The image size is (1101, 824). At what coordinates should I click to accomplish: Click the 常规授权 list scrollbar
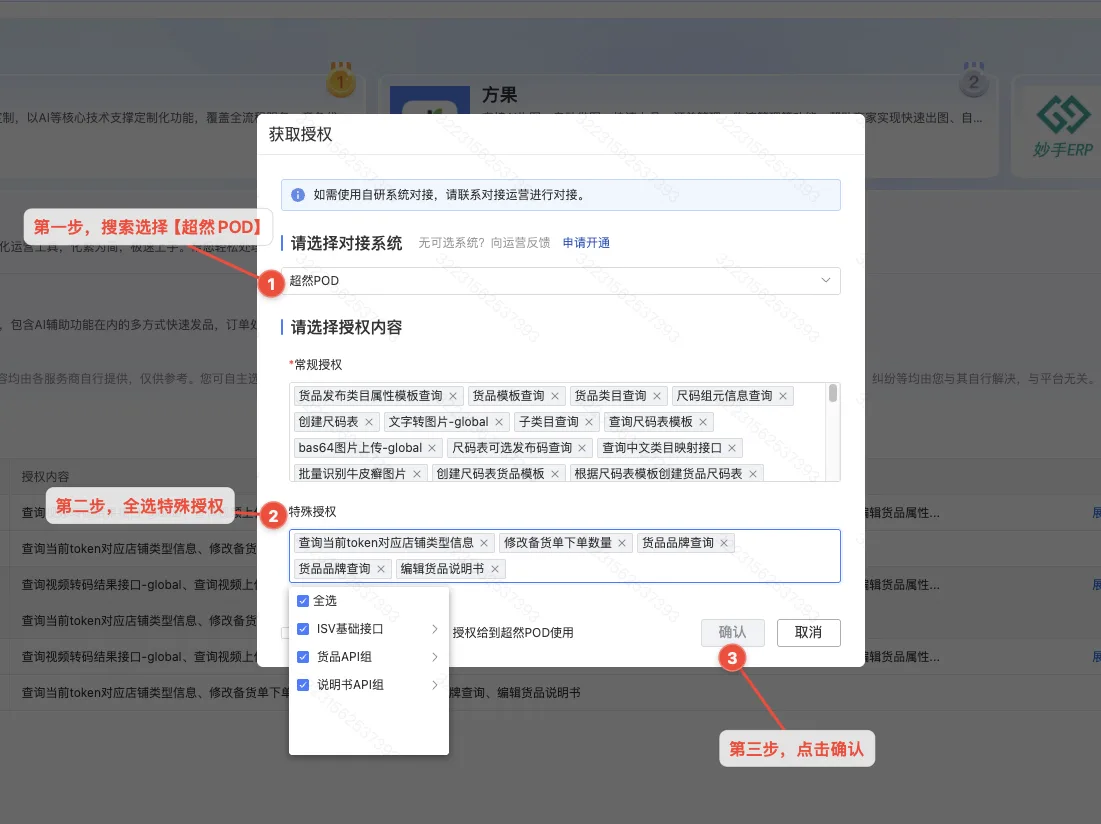[x=833, y=393]
